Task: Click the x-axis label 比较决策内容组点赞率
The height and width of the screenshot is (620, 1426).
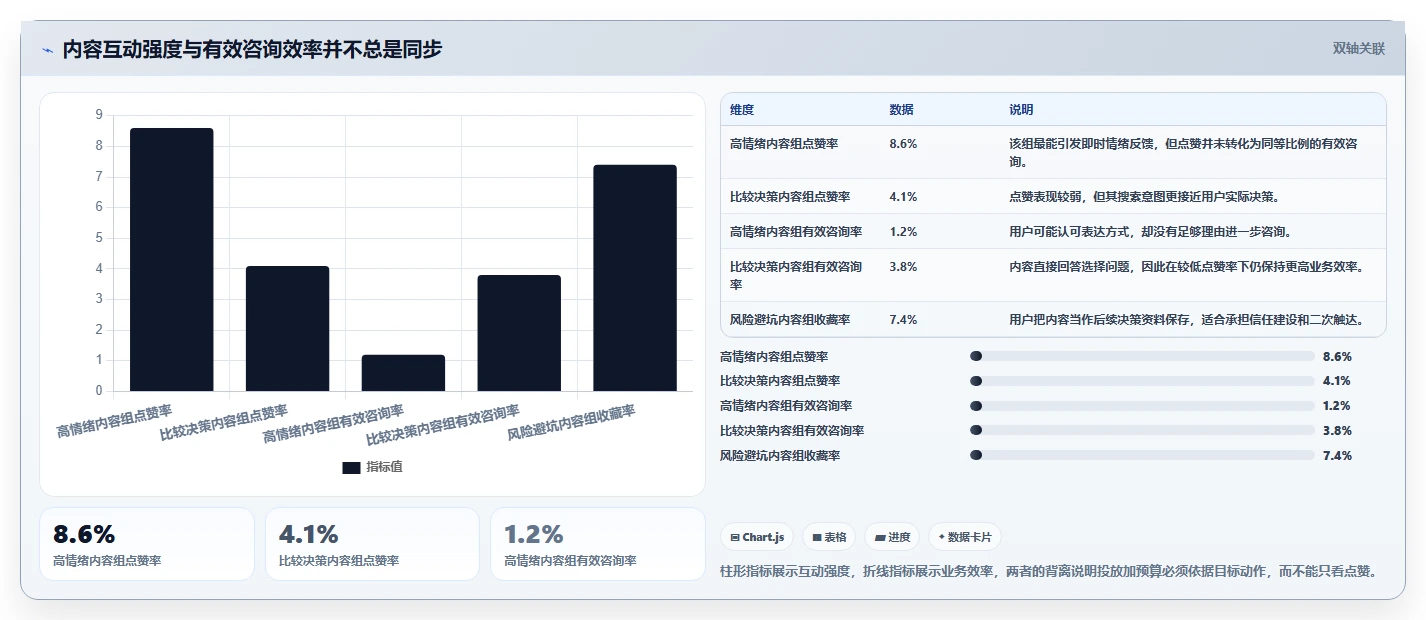Action: [x=224, y=423]
